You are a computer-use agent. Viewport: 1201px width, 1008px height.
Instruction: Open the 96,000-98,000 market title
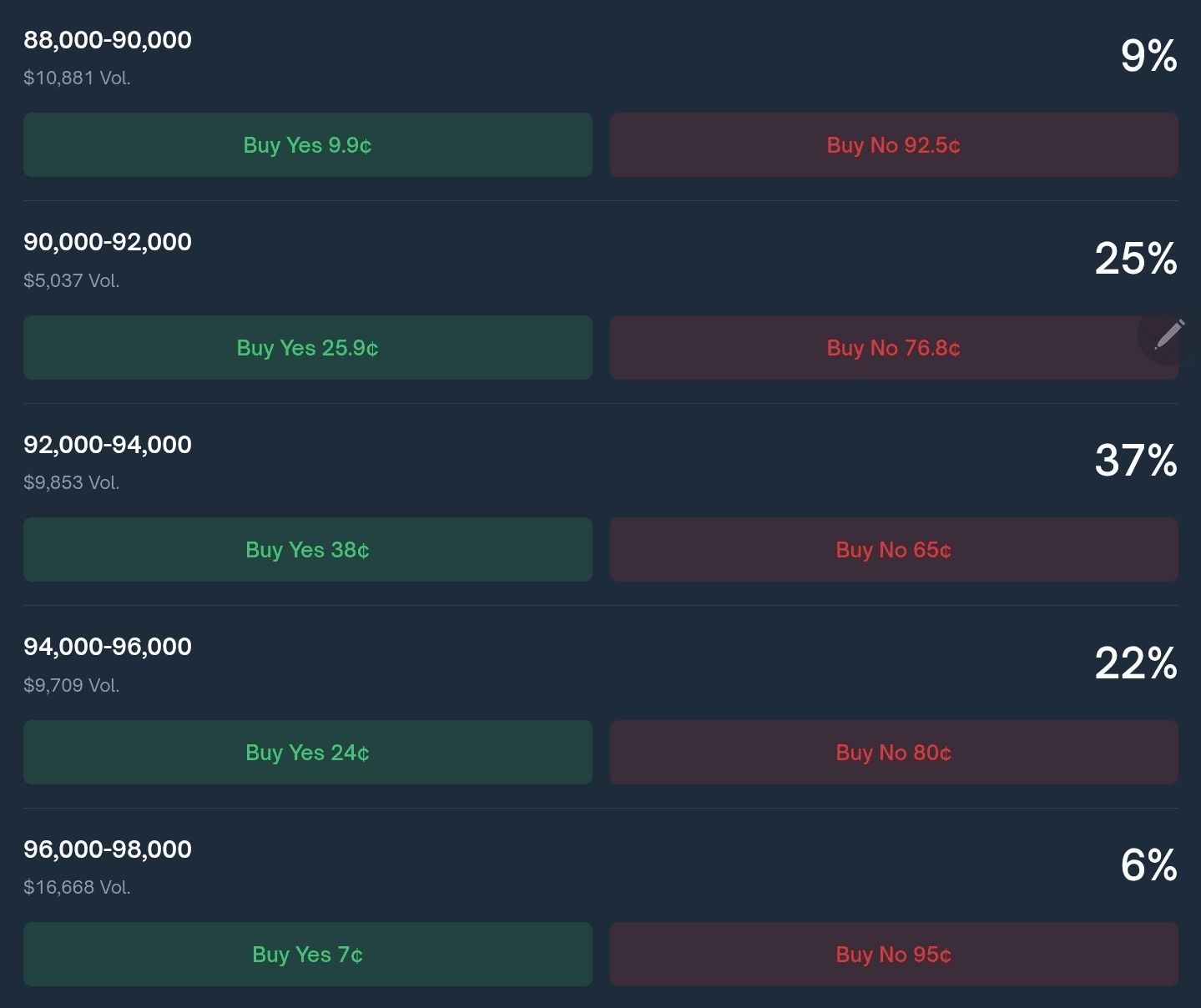(x=108, y=849)
